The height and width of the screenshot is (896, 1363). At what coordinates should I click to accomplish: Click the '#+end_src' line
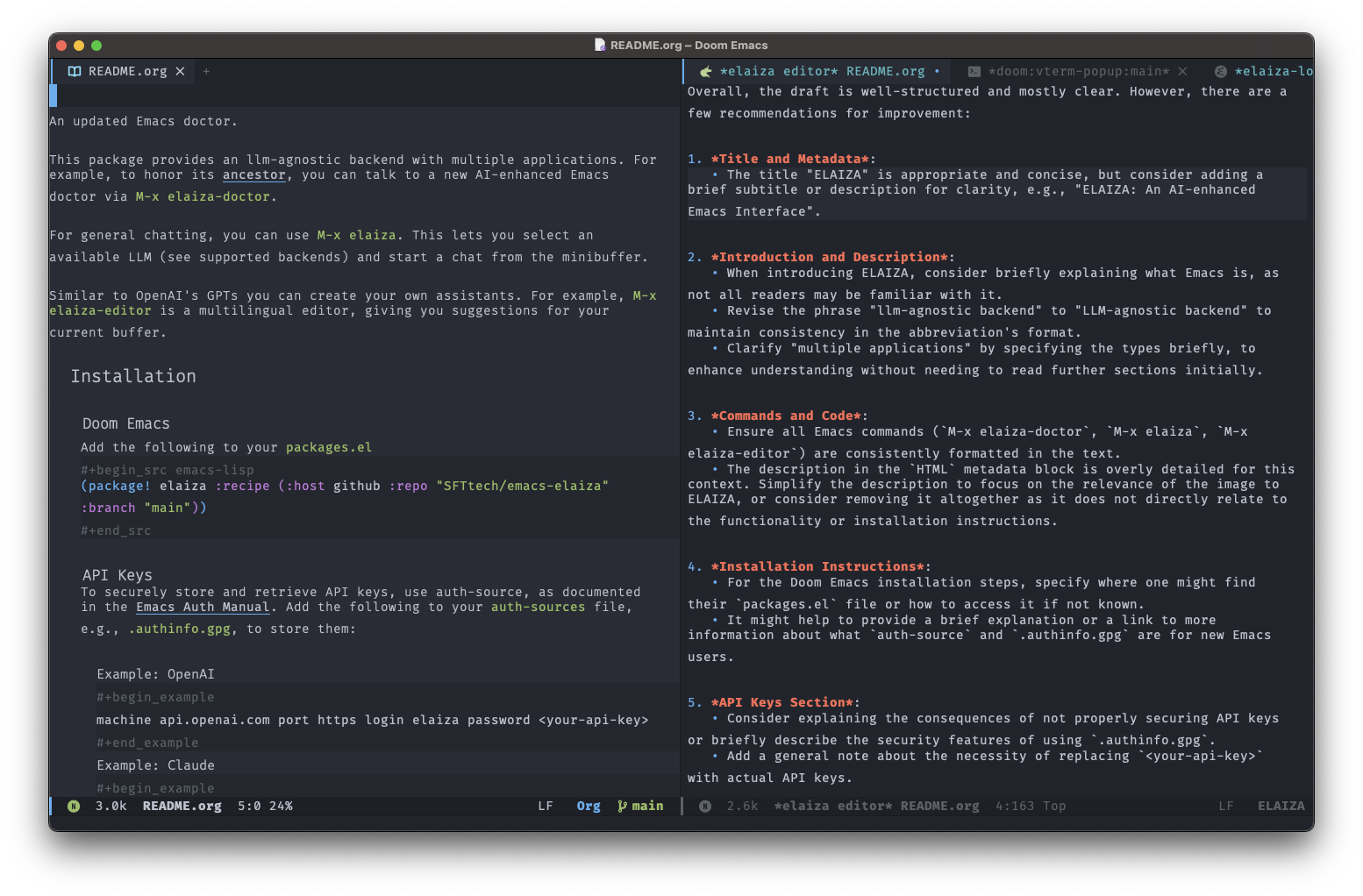click(116, 530)
